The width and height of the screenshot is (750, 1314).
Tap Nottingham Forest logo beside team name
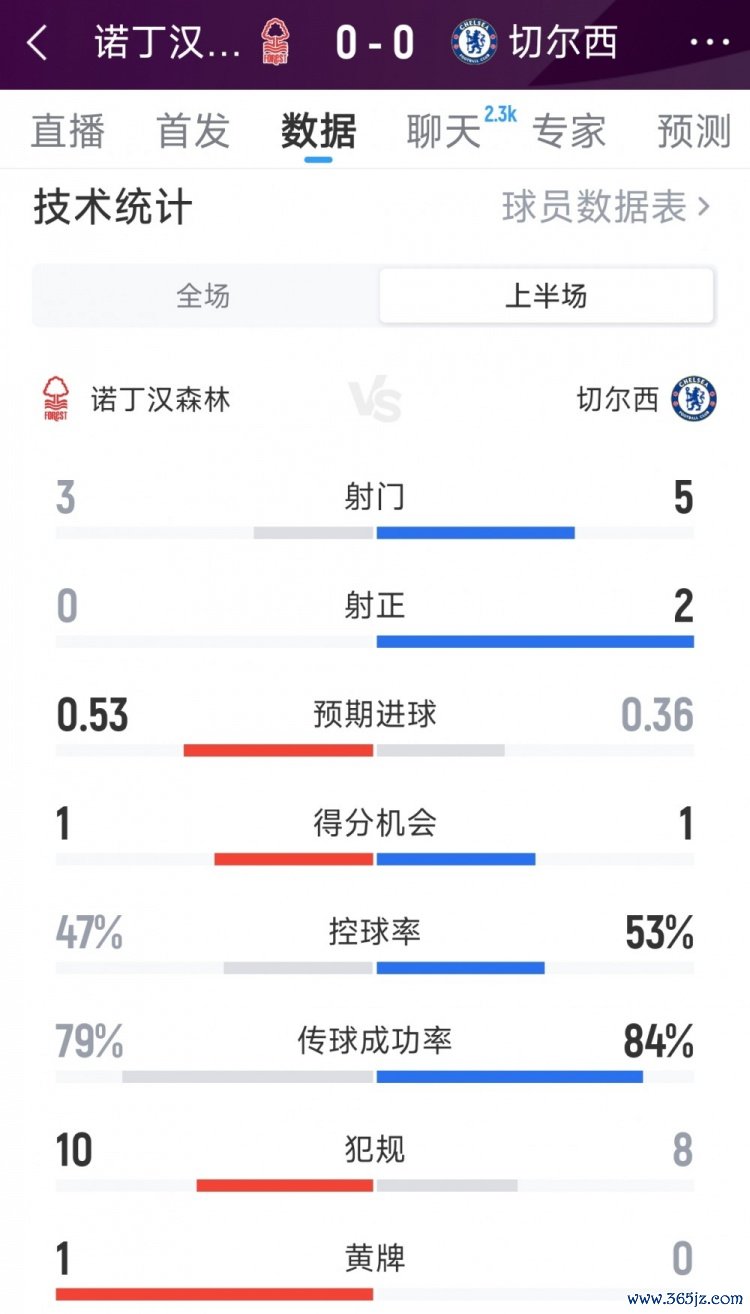(56, 399)
